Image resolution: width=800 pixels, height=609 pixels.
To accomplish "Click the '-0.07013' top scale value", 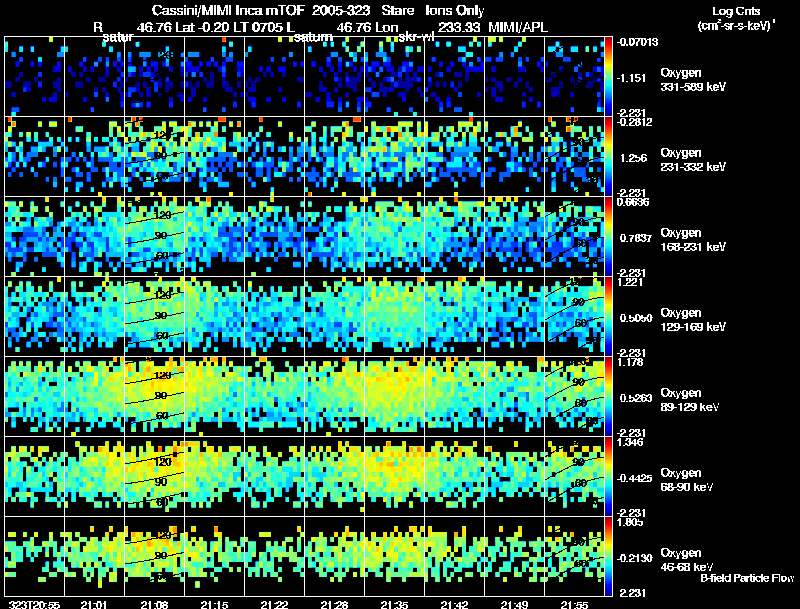I will 637,42.
